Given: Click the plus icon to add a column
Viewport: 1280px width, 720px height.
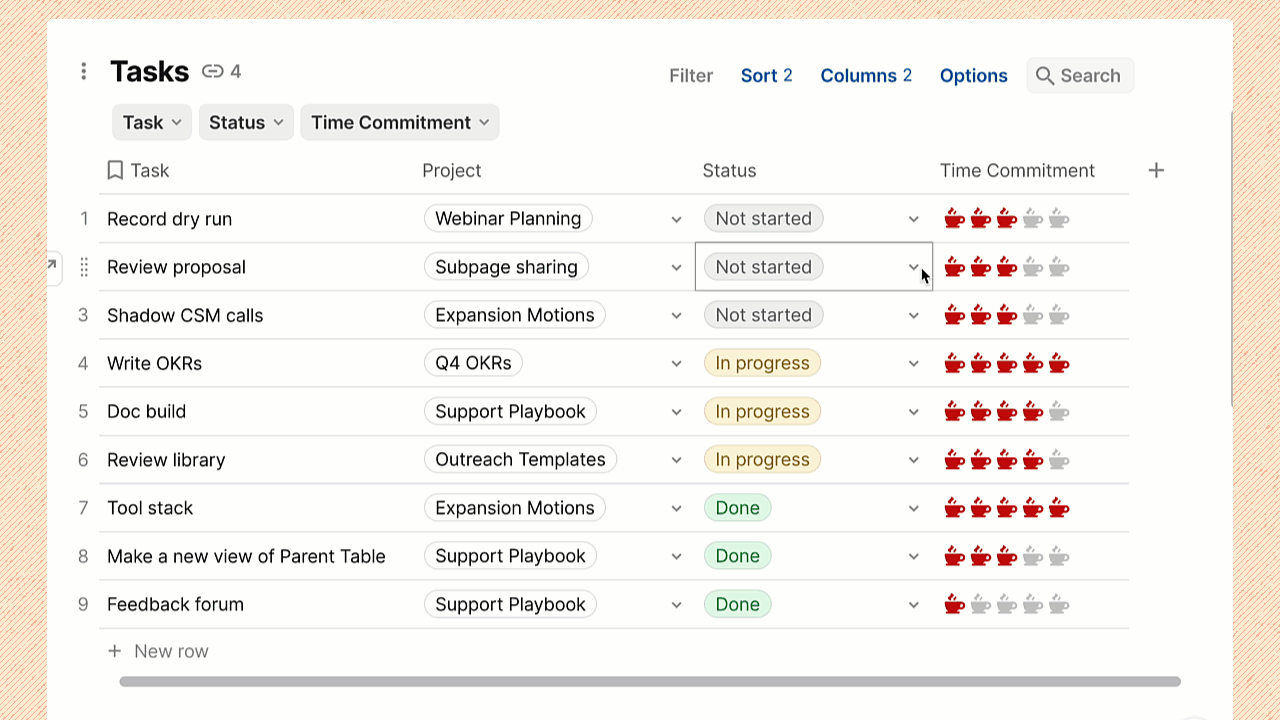Looking at the screenshot, I should [x=1156, y=170].
